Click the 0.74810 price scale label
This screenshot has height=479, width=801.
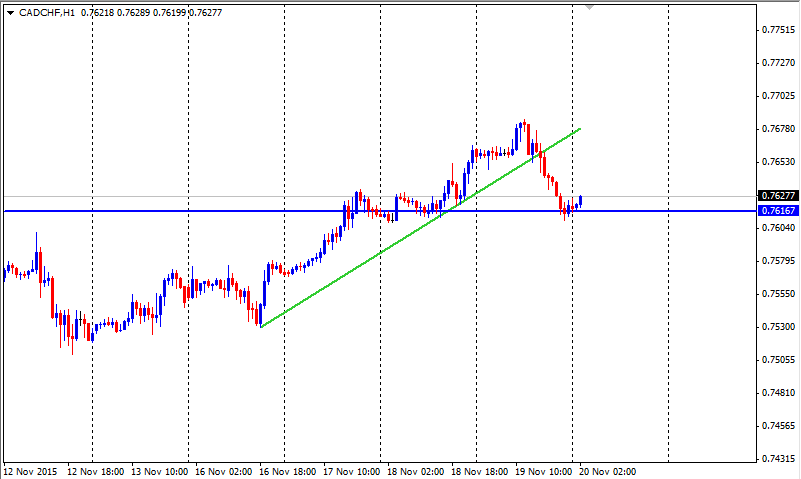point(779,393)
